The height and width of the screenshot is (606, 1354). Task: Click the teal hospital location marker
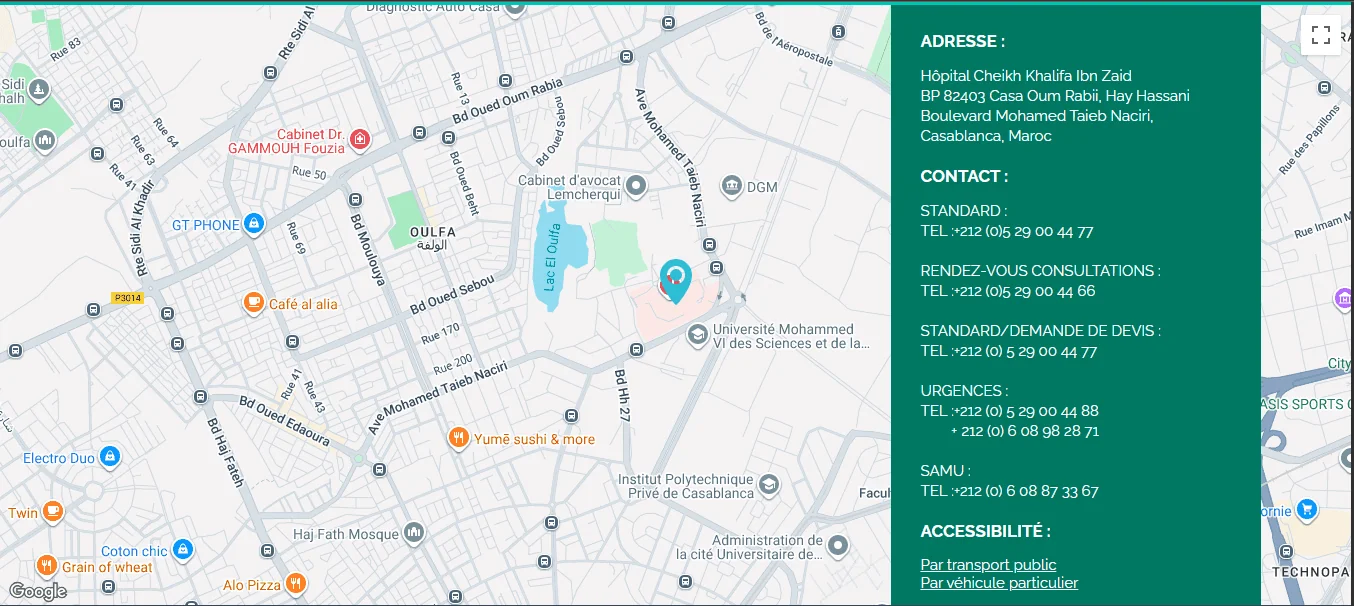[676, 281]
